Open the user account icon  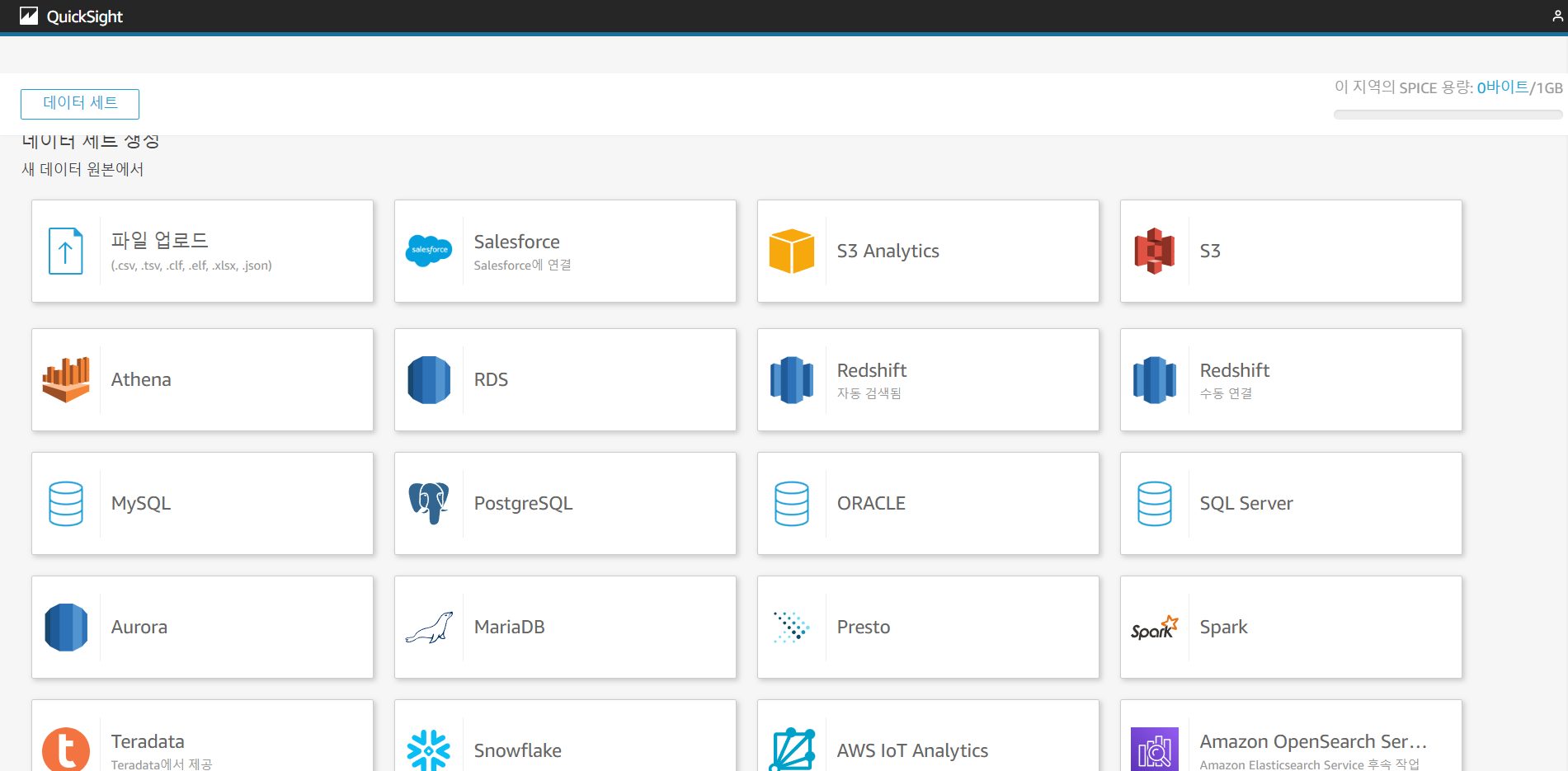pyautogui.click(x=1557, y=16)
